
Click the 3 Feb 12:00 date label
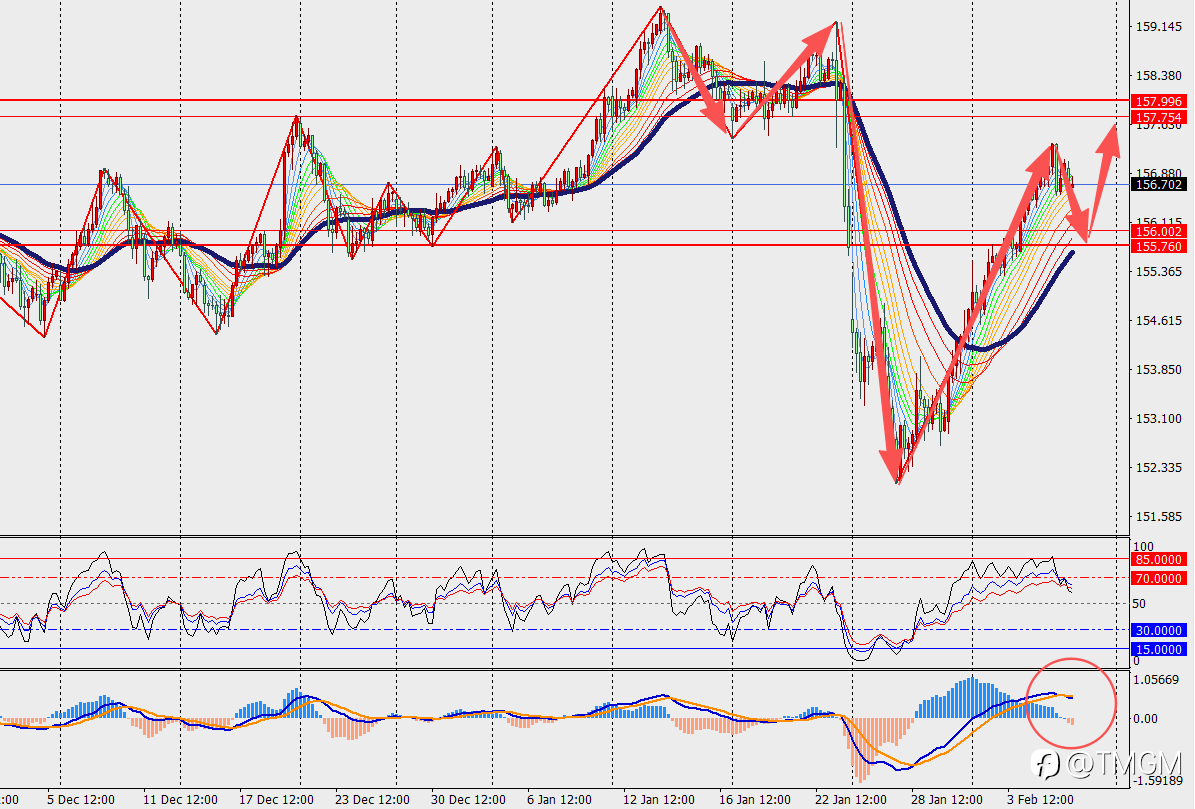[x=1040, y=799]
